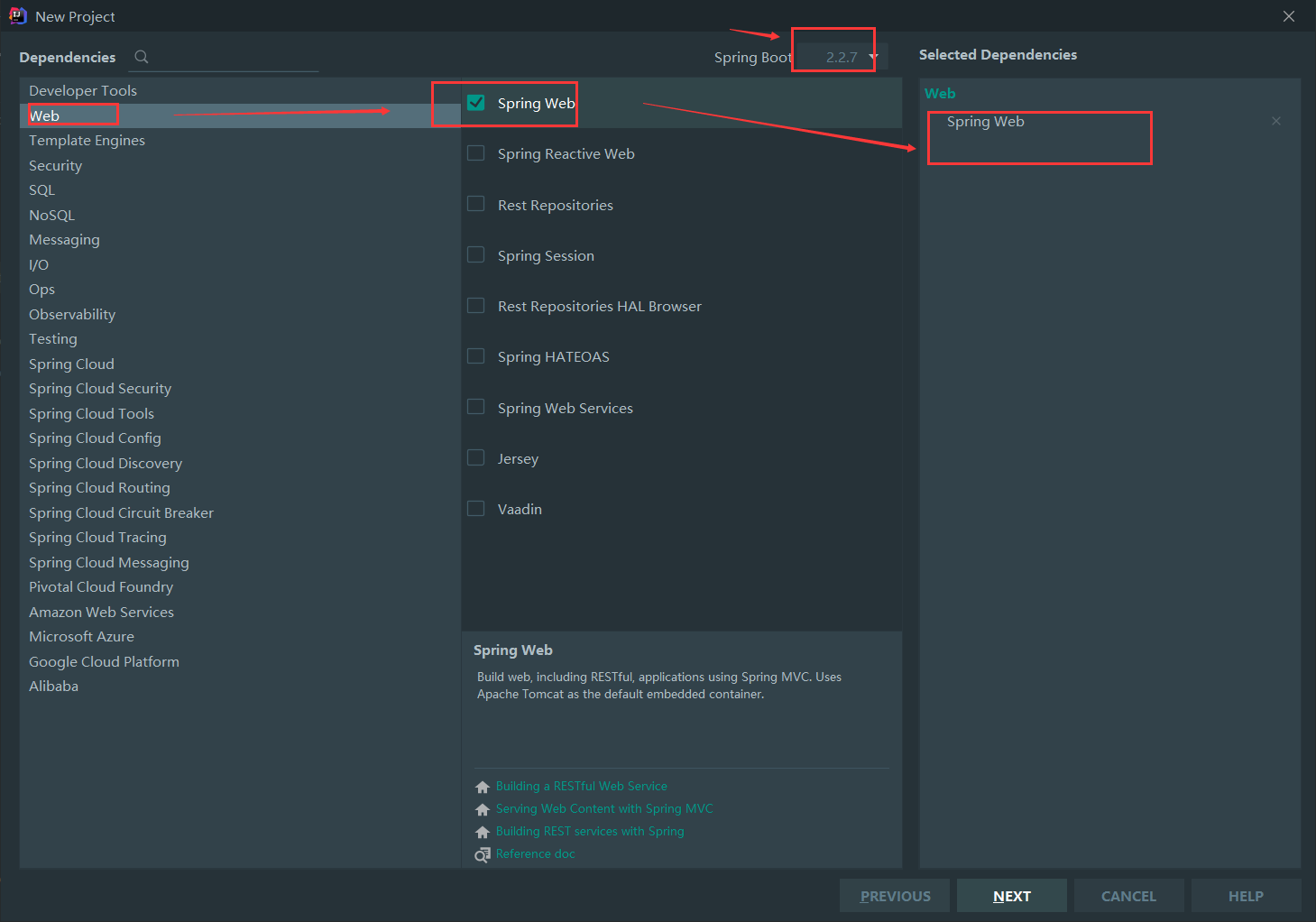
Task: Select Spring Cloud Tracing category
Action: tap(240, 537)
